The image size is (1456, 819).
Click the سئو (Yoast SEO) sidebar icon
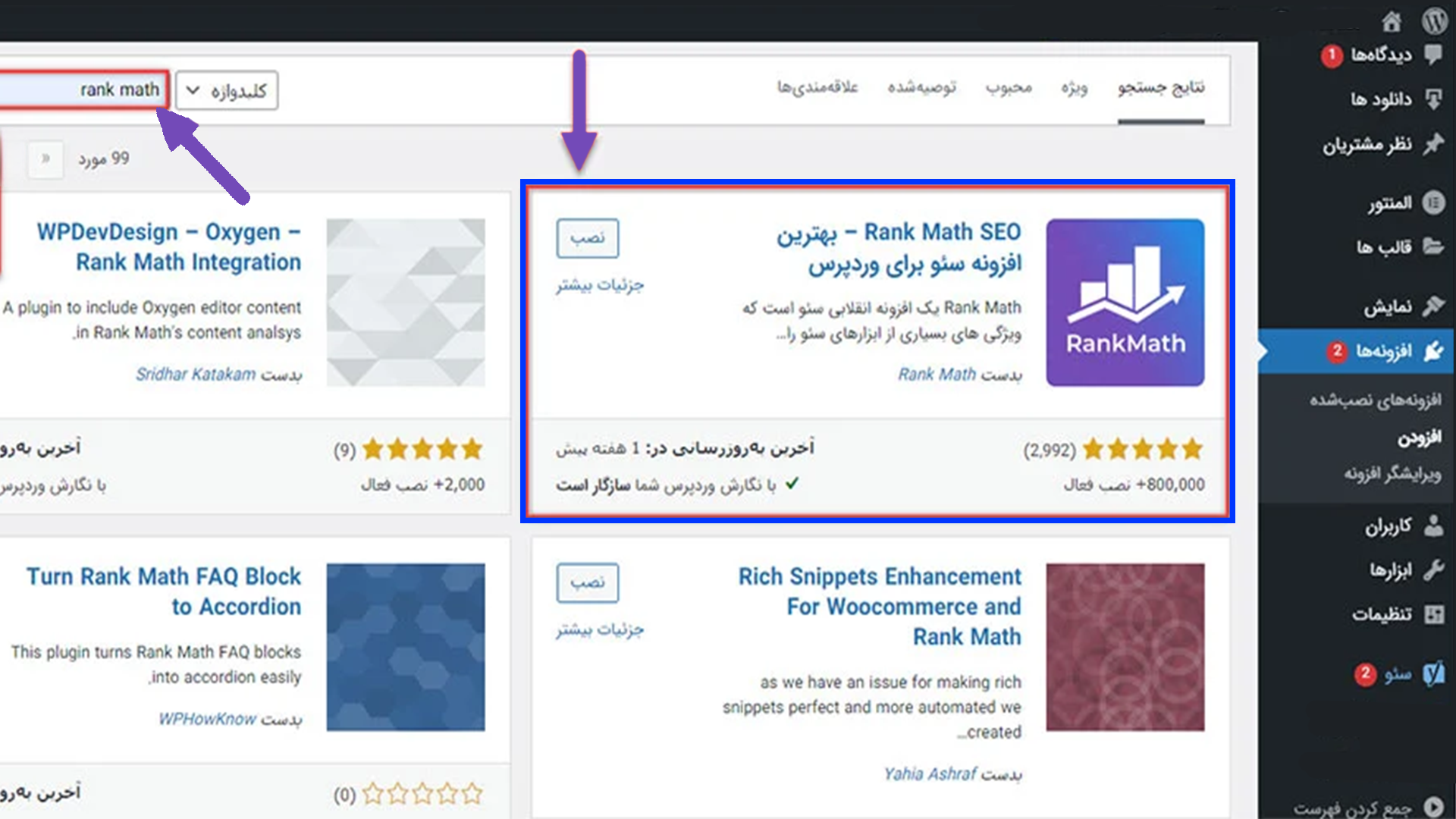coord(1432,673)
